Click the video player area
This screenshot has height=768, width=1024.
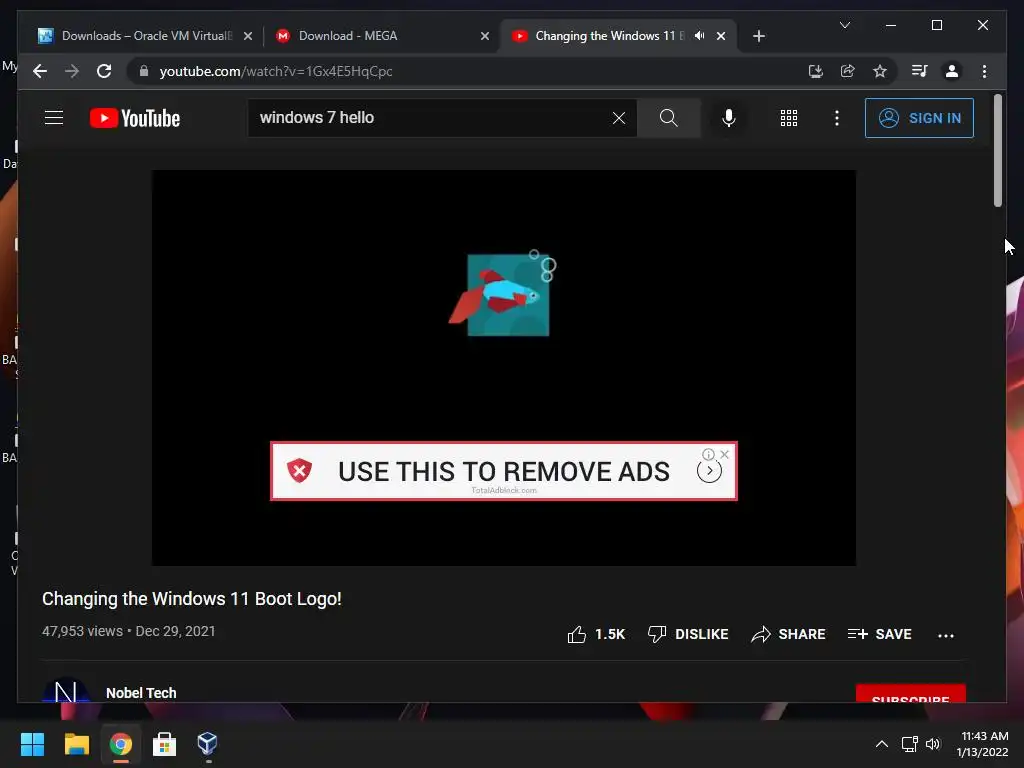(x=504, y=368)
